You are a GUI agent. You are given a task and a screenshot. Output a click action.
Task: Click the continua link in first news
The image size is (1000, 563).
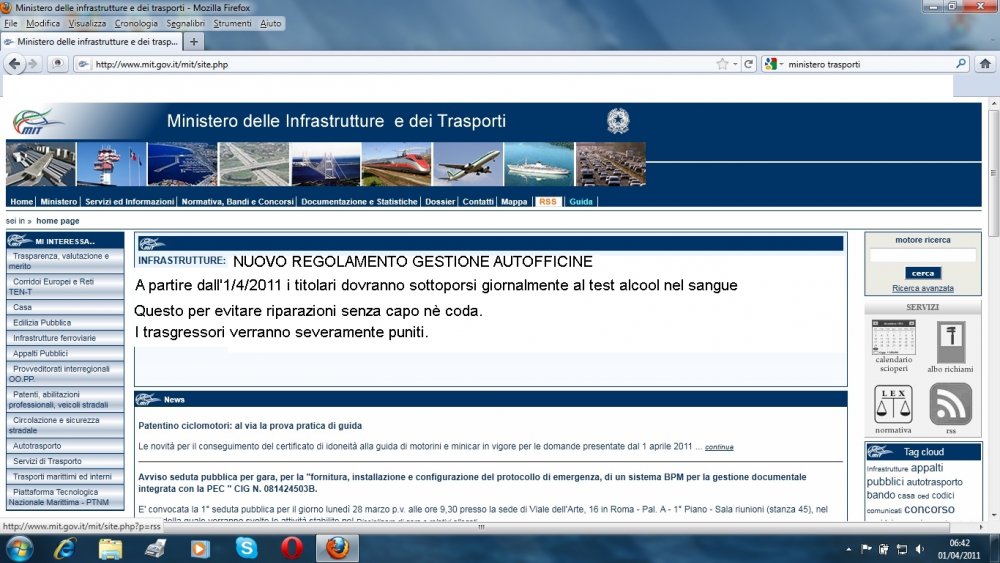[x=719, y=447]
